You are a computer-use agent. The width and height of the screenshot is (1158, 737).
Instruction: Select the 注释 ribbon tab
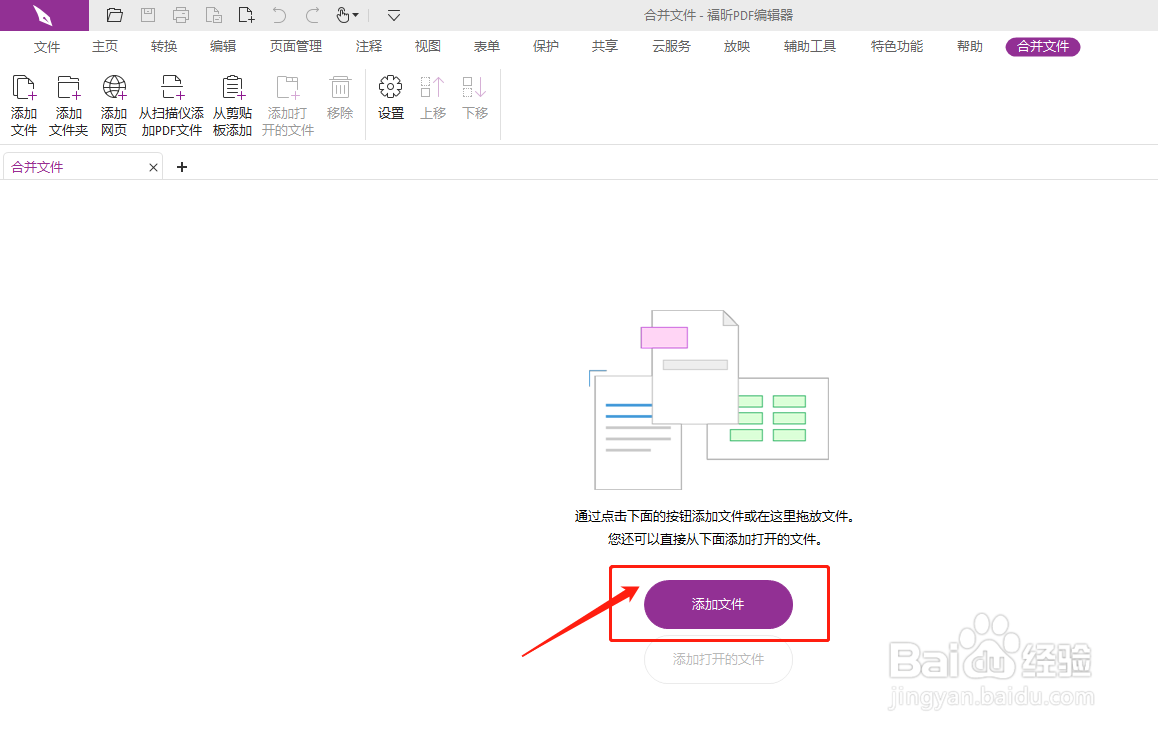click(x=369, y=47)
